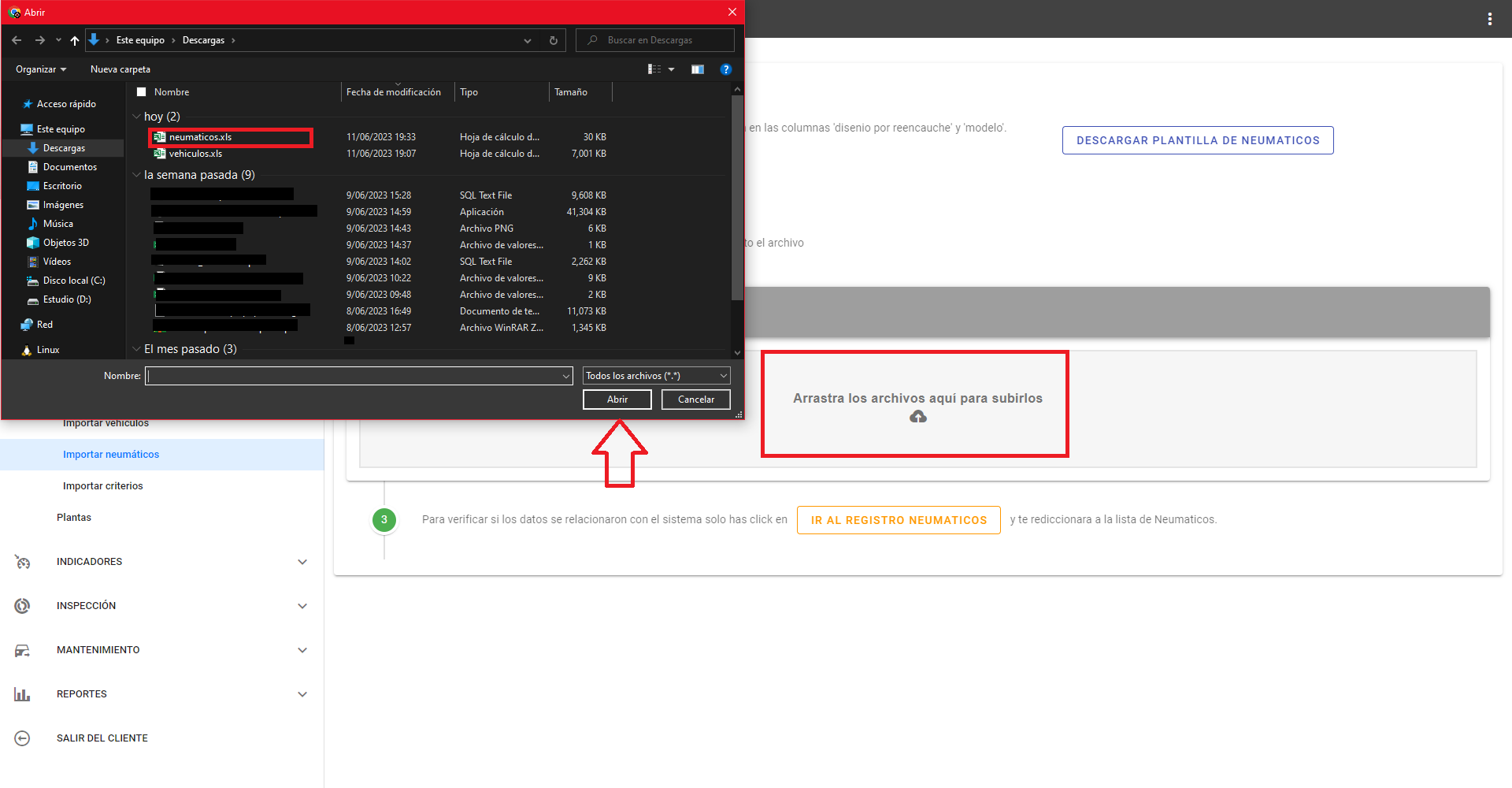This screenshot has width=1512, height=788.
Task: Click Descargar Plantilla de Neumaticos button
Action: click(x=1197, y=140)
